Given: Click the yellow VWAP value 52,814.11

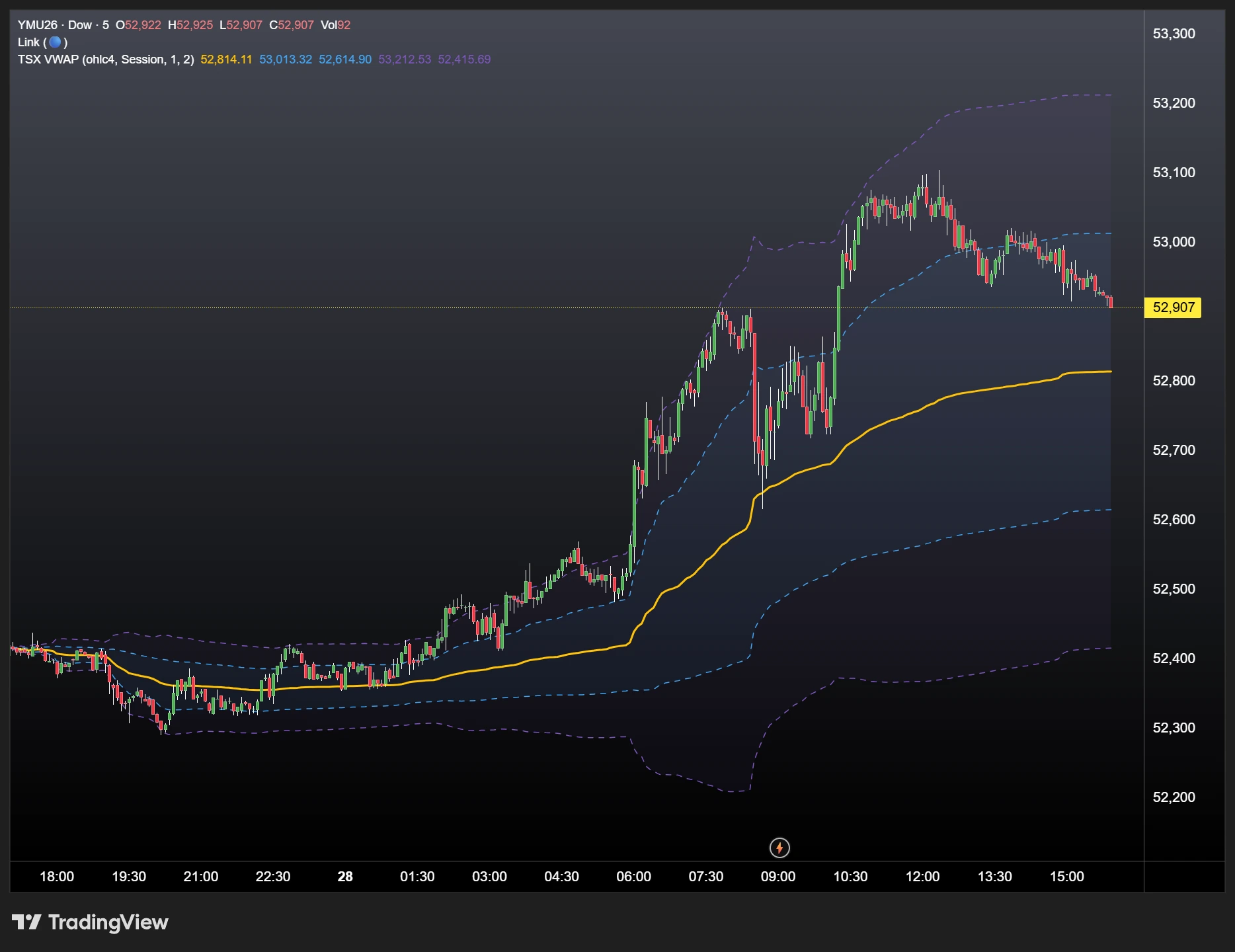Looking at the screenshot, I should tap(226, 59).
